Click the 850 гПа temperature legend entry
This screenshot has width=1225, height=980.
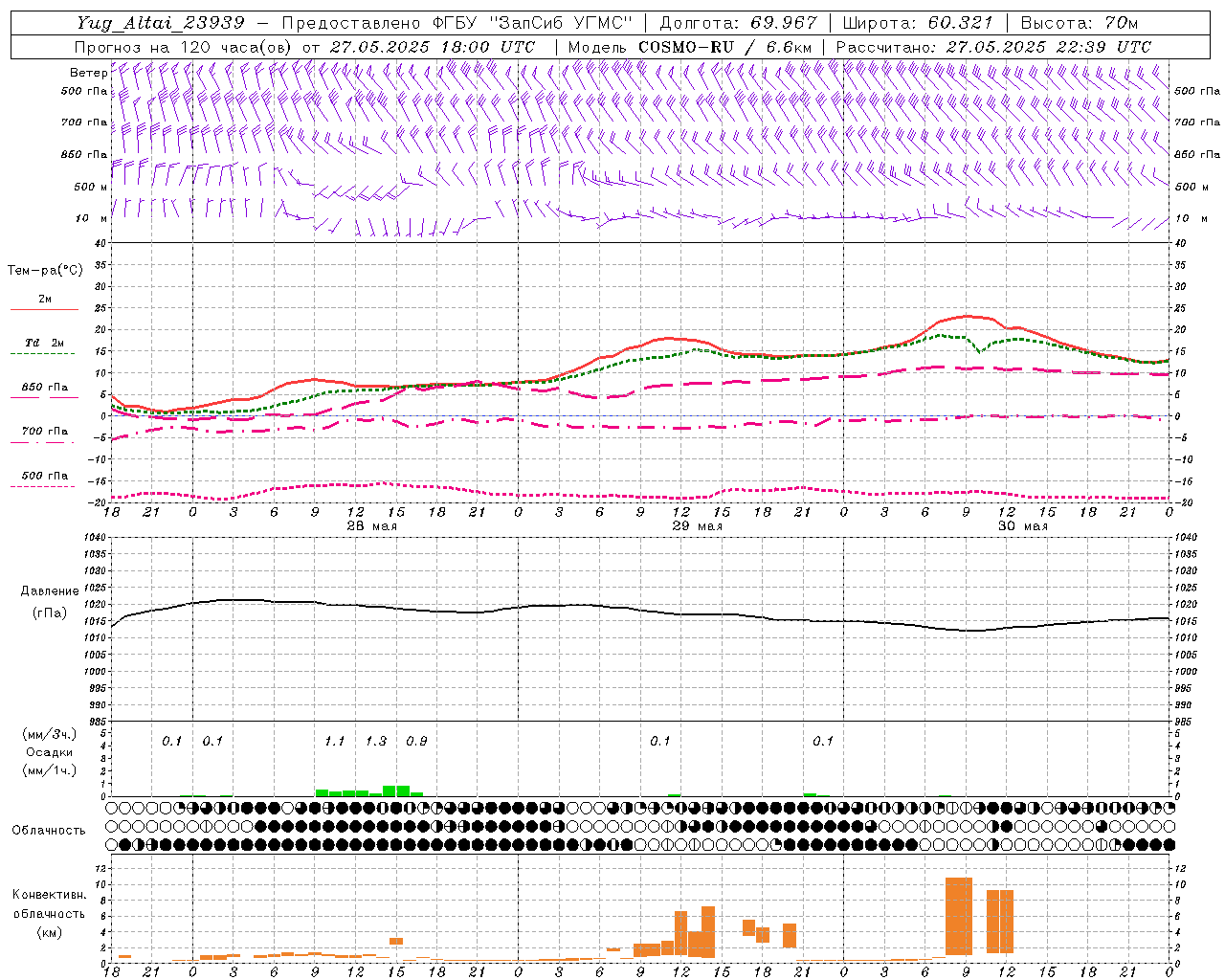pyautogui.click(x=45, y=388)
